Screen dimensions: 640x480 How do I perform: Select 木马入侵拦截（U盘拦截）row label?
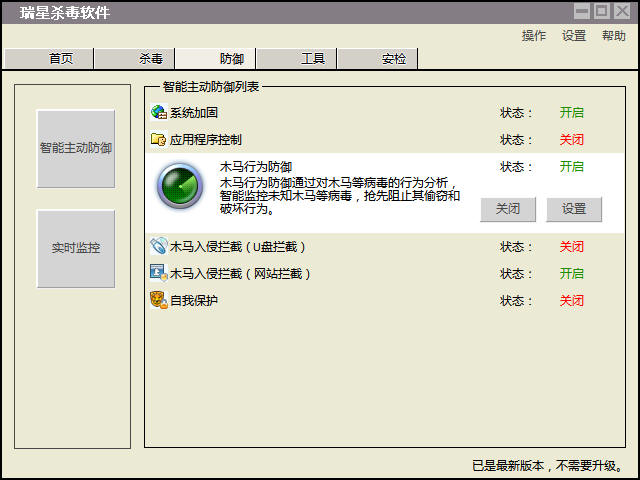click(x=238, y=247)
